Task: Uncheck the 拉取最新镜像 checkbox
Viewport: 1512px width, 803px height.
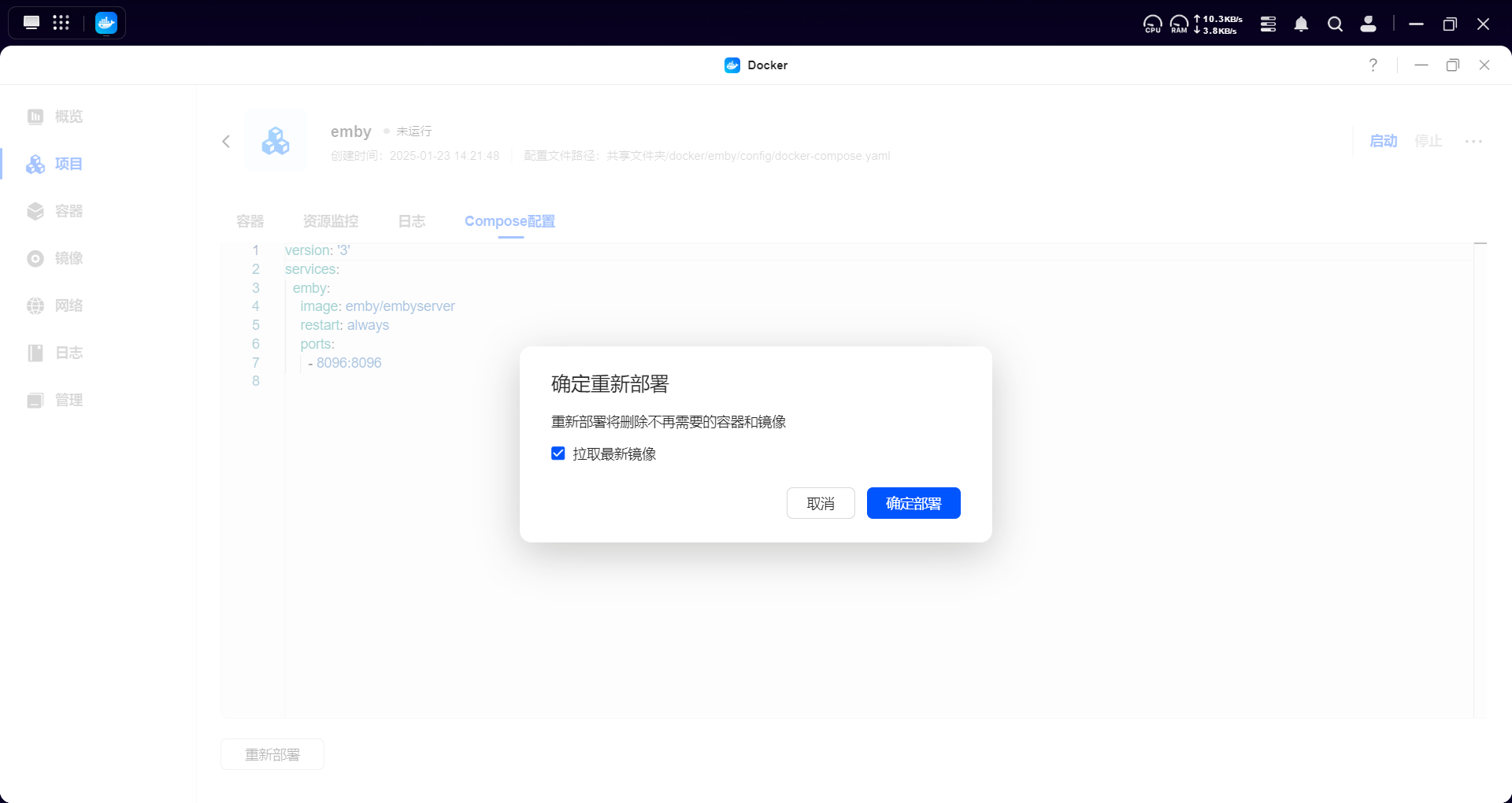Action: (558, 453)
